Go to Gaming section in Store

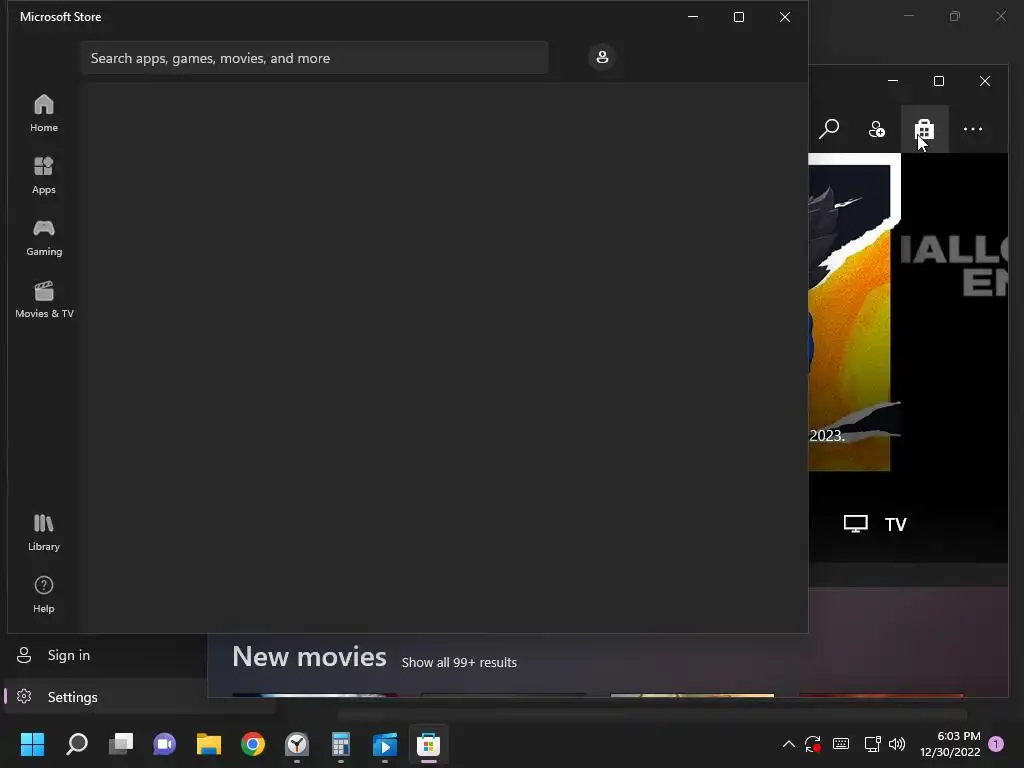click(44, 237)
